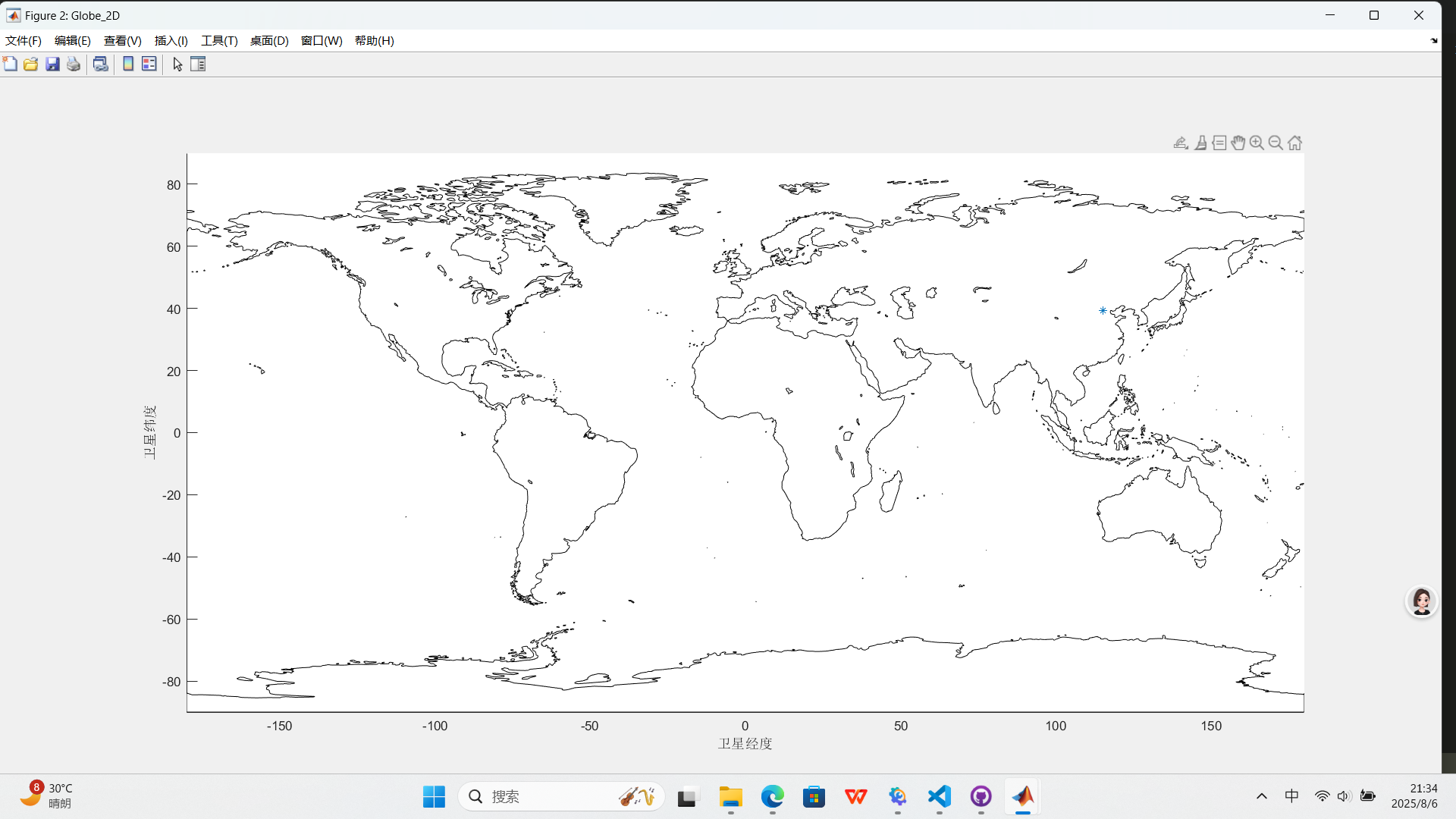Open the 工具(T) menu
This screenshot has width=1456, height=819.
[x=219, y=41]
